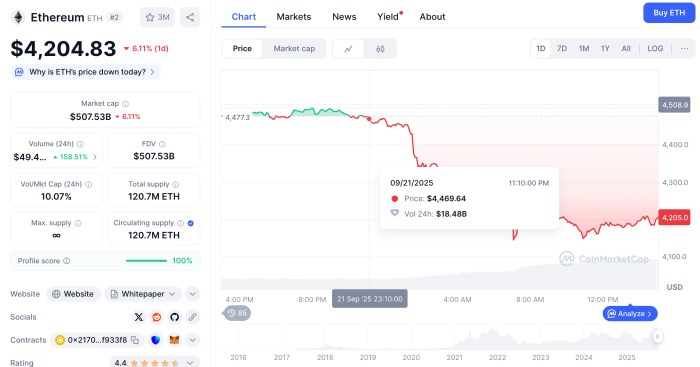Expand the Contracts list chevron
The height and width of the screenshot is (367, 700).
(192, 340)
